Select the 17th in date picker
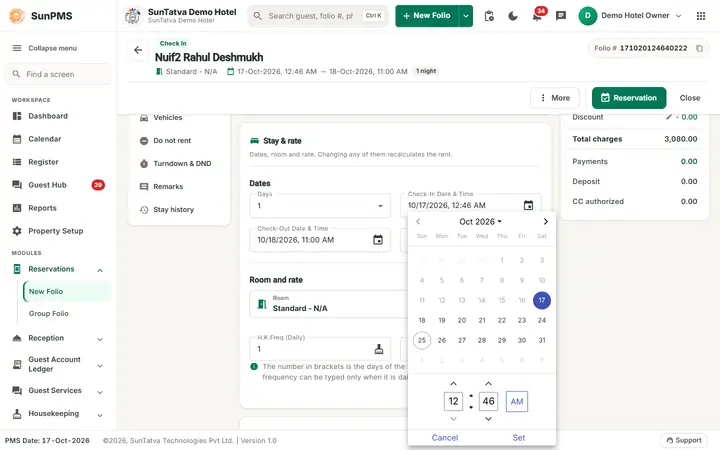 pyautogui.click(x=542, y=300)
